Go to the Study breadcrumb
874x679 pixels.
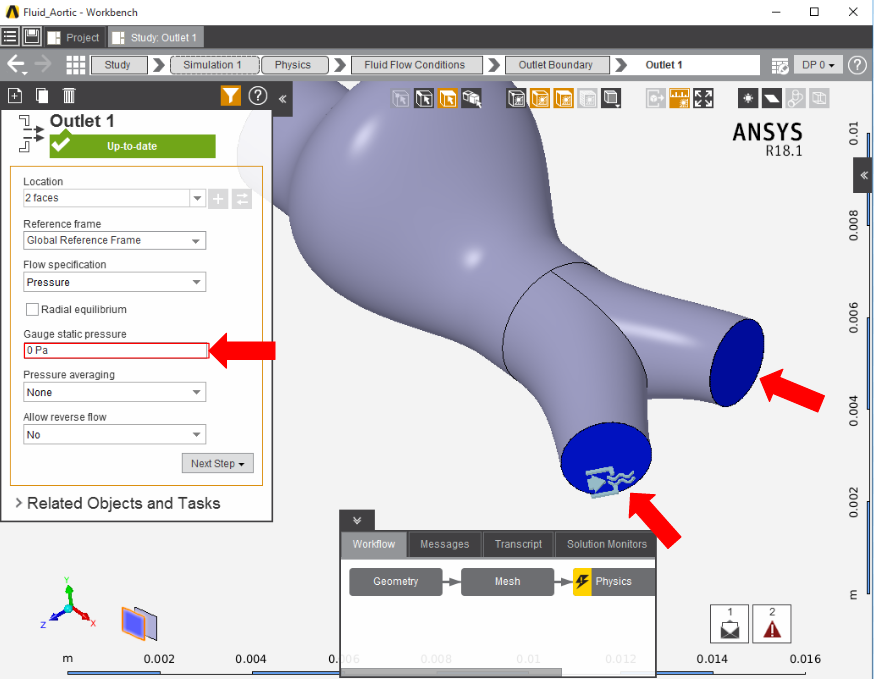[x=118, y=65]
